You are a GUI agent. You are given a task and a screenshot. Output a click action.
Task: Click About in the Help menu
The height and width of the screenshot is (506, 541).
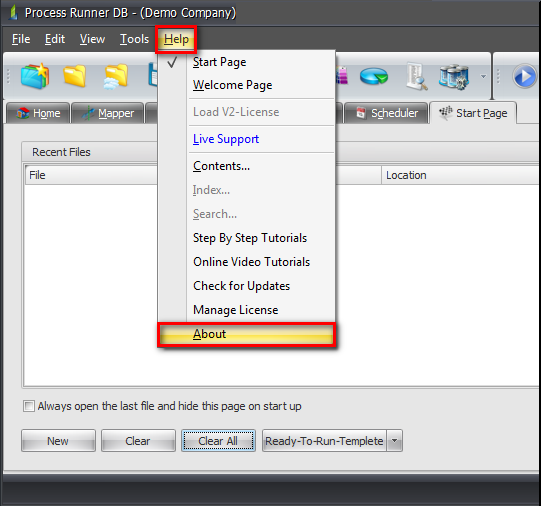[x=246, y=334]
